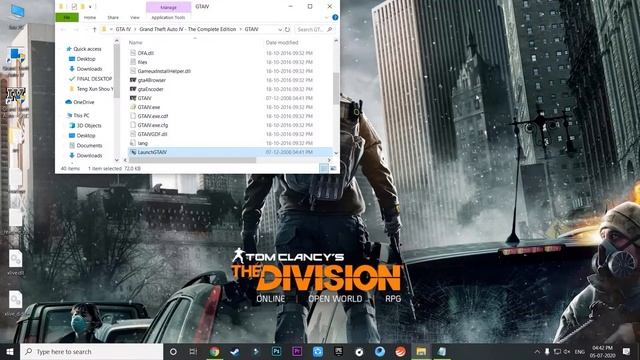Screen dimensions: 640x360
Task: Click the ENG language indicator
Action: [580, 351]
